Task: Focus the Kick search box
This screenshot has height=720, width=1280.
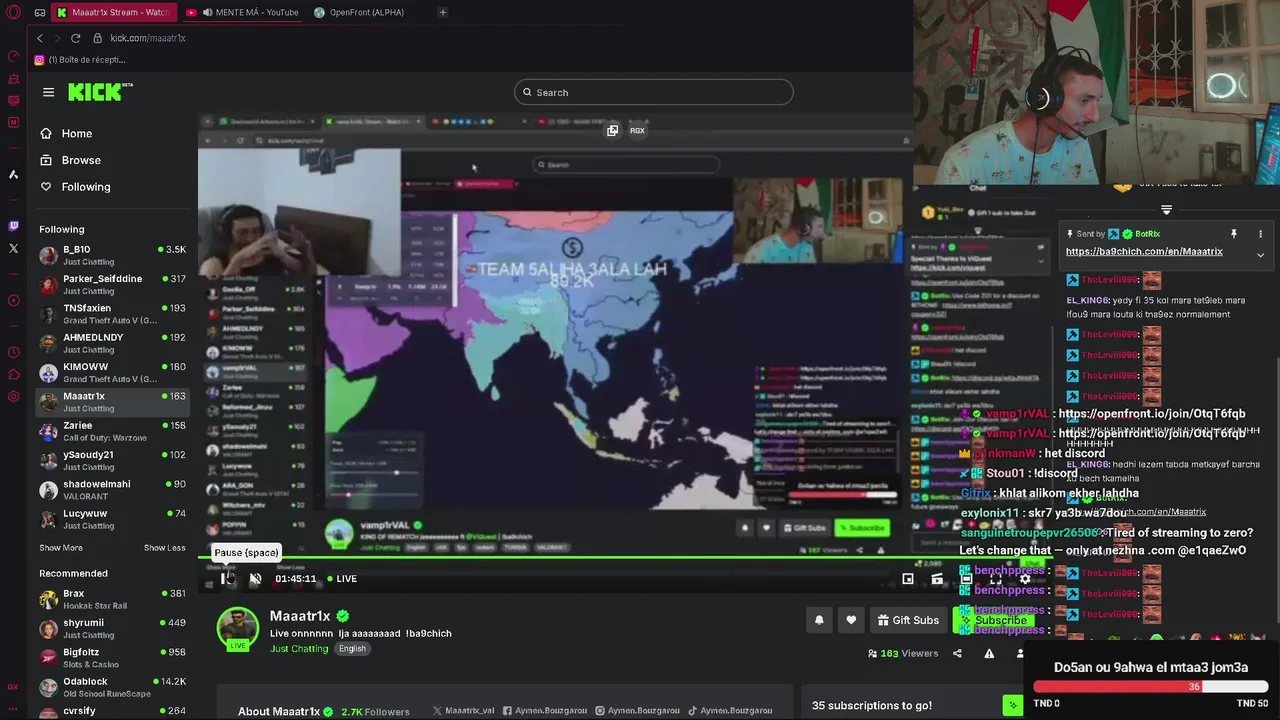Action: tap(654, 92)
